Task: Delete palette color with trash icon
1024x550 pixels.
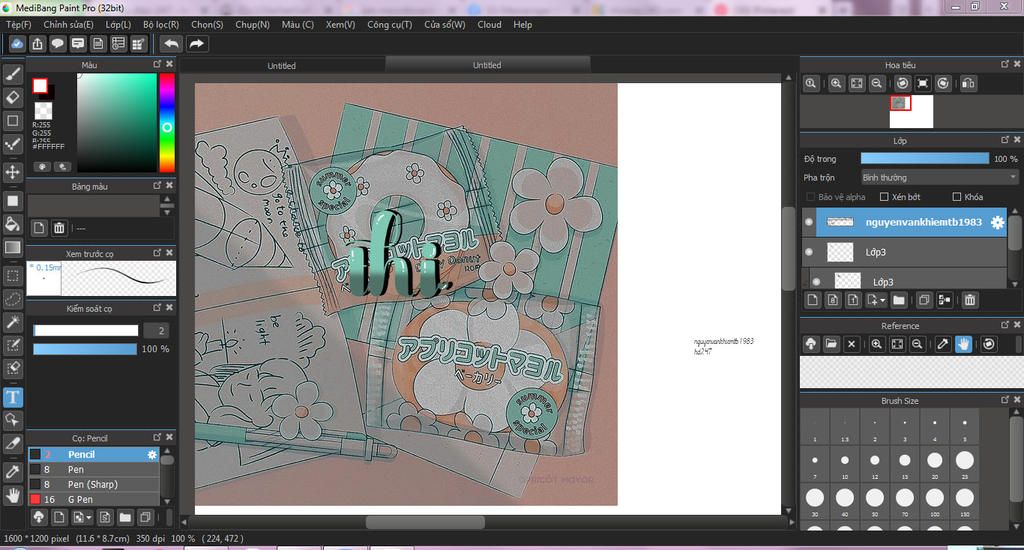Action: coord(59,228)
